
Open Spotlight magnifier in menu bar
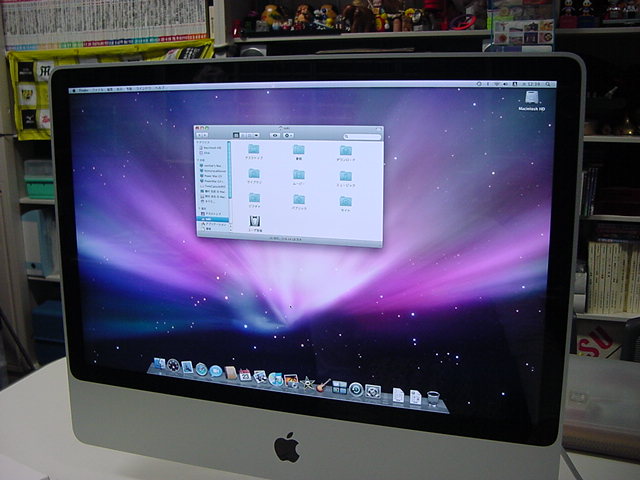pyautogui.click(x=548, y=84)
